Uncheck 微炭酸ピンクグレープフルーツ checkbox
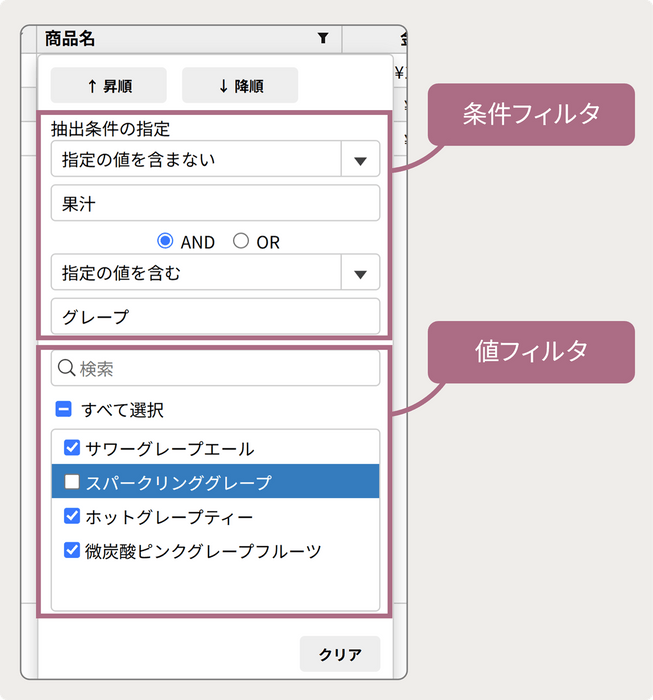This screenshot has height=700, width=653. 72,550
